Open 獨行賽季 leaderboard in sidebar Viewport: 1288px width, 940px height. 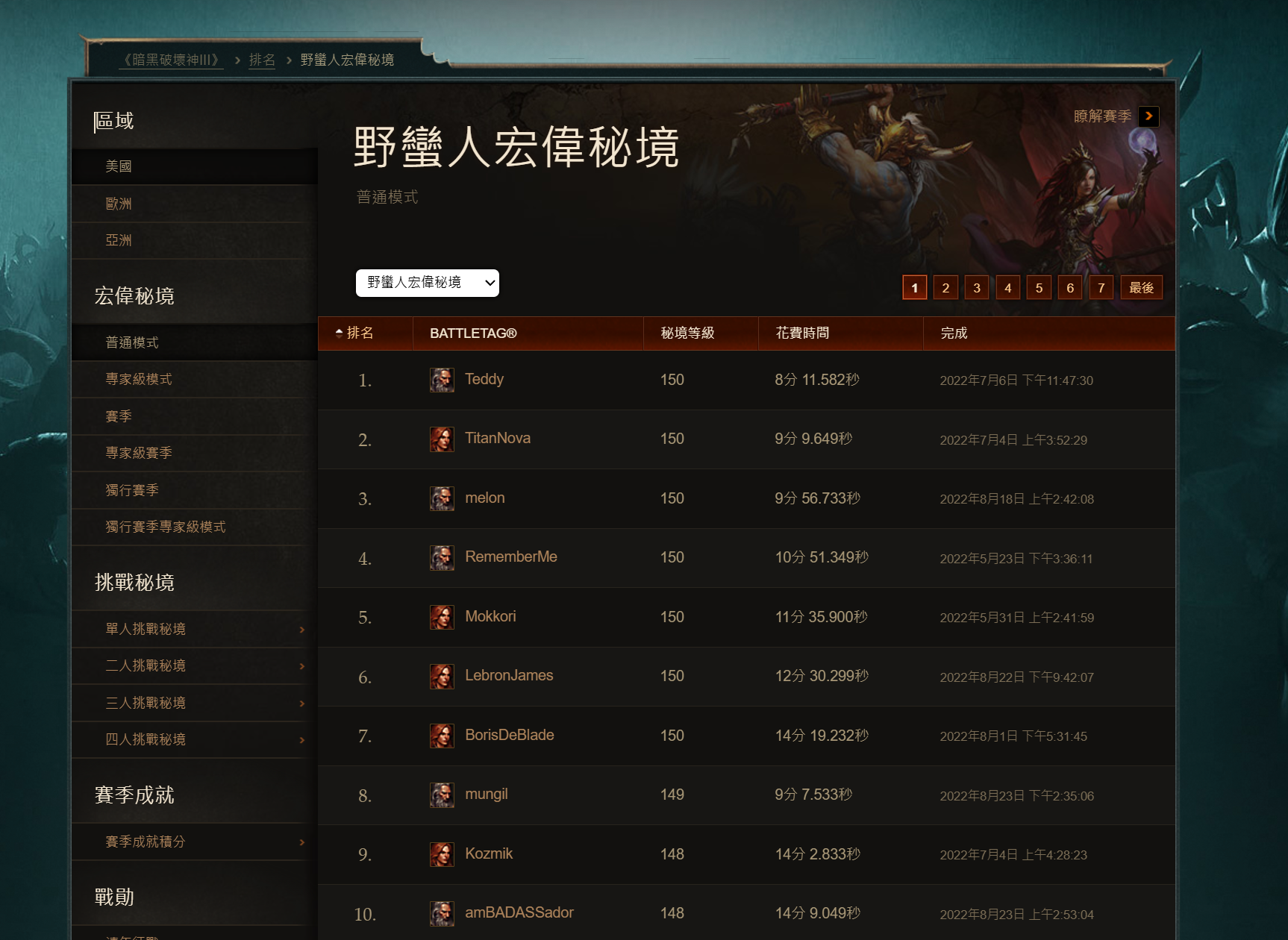195,490
